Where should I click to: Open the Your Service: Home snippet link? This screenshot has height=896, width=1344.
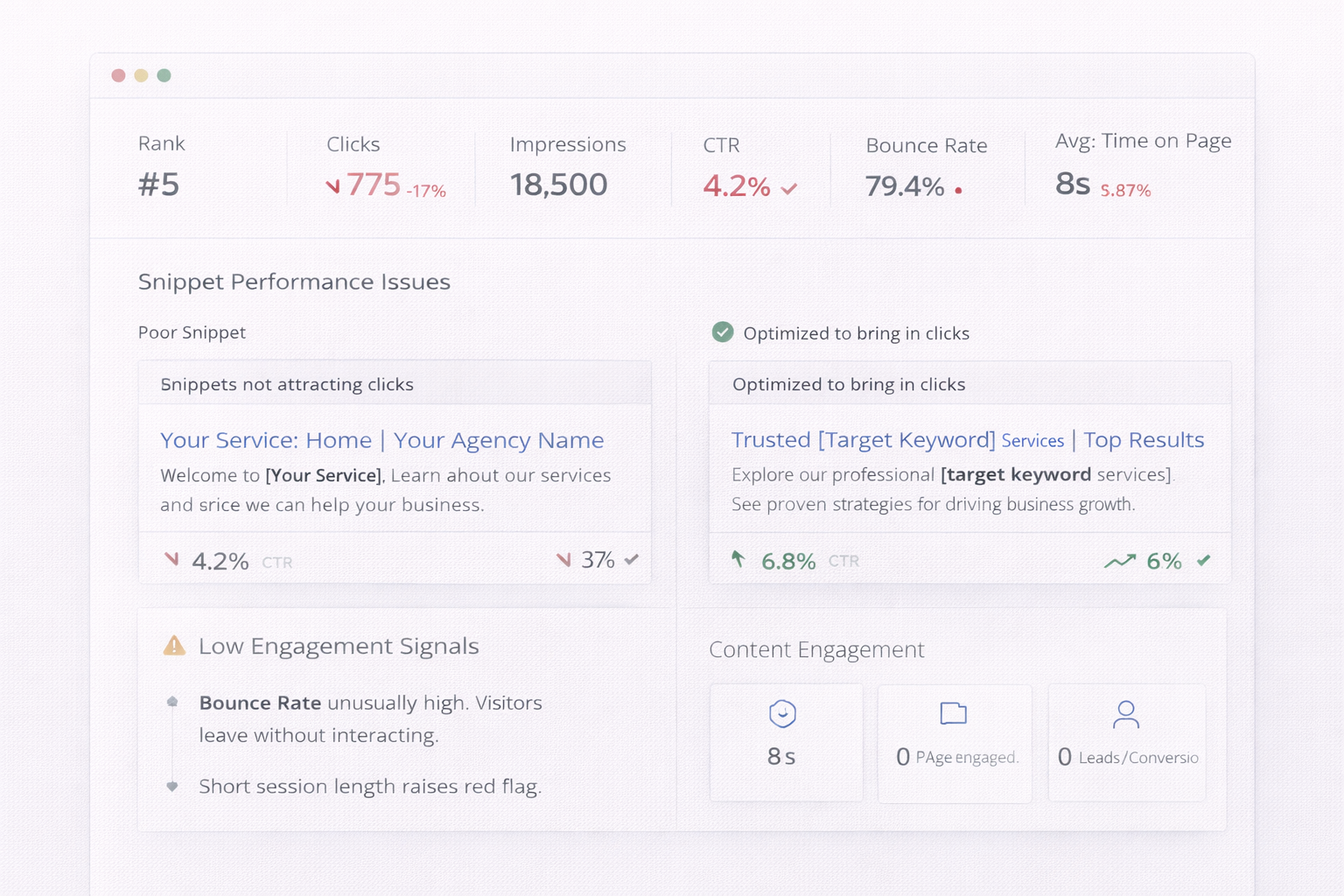381,440
